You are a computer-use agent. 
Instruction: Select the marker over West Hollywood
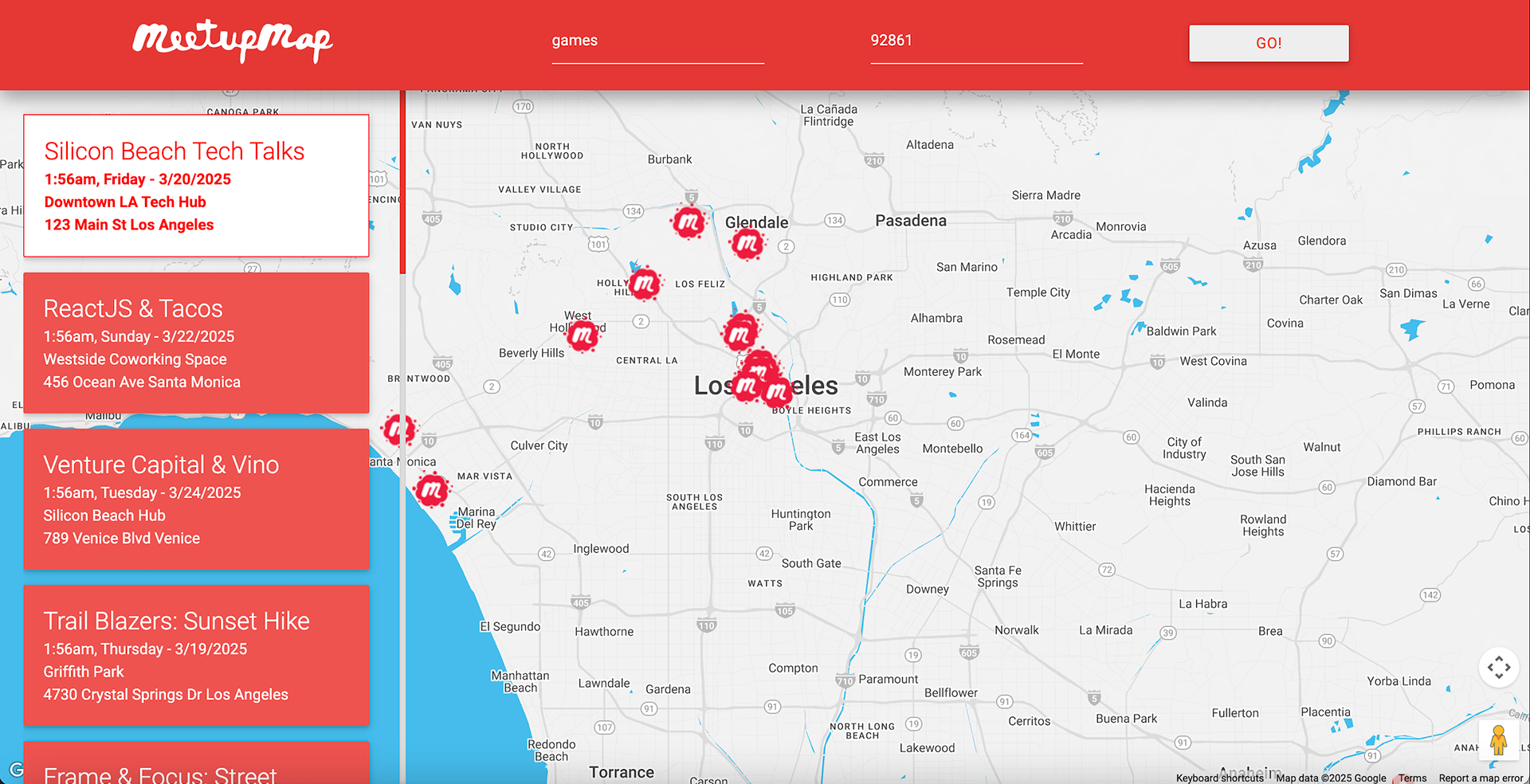pyautogui.click(x=583, y=335)
